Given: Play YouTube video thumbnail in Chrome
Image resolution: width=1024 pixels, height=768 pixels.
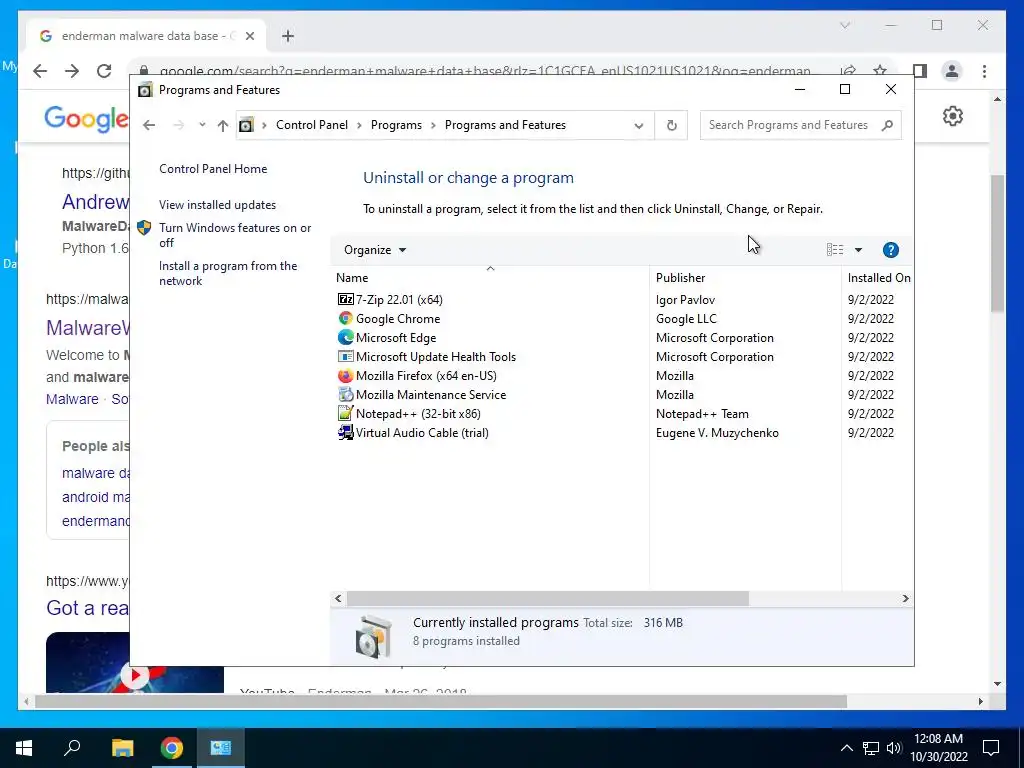Looking at the screenshot, I should point(135,675).
